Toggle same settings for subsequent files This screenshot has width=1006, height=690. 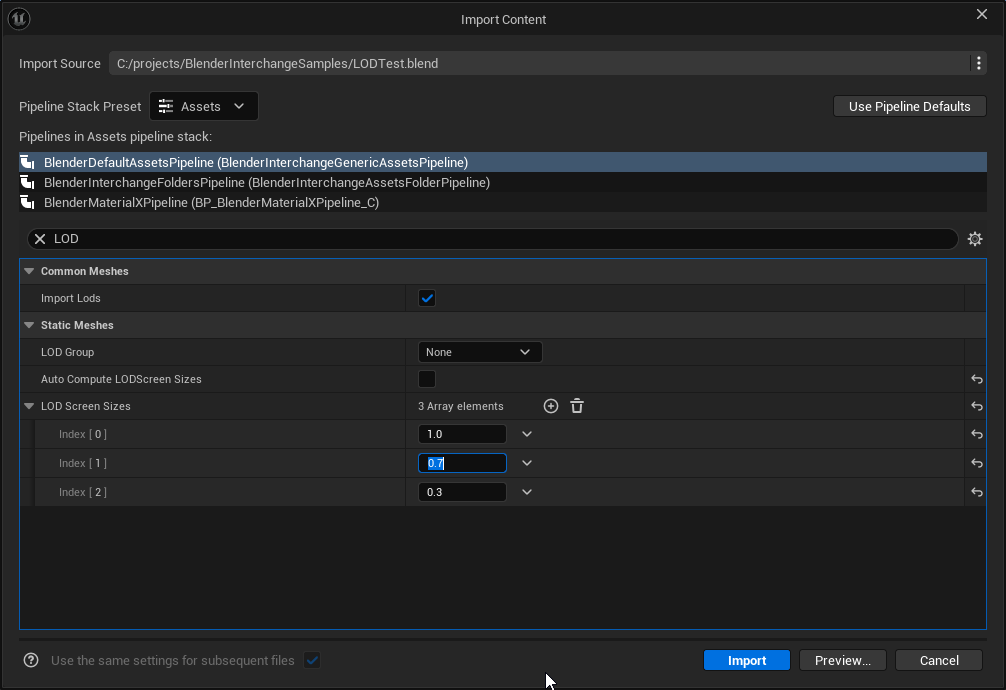(312, 660)
